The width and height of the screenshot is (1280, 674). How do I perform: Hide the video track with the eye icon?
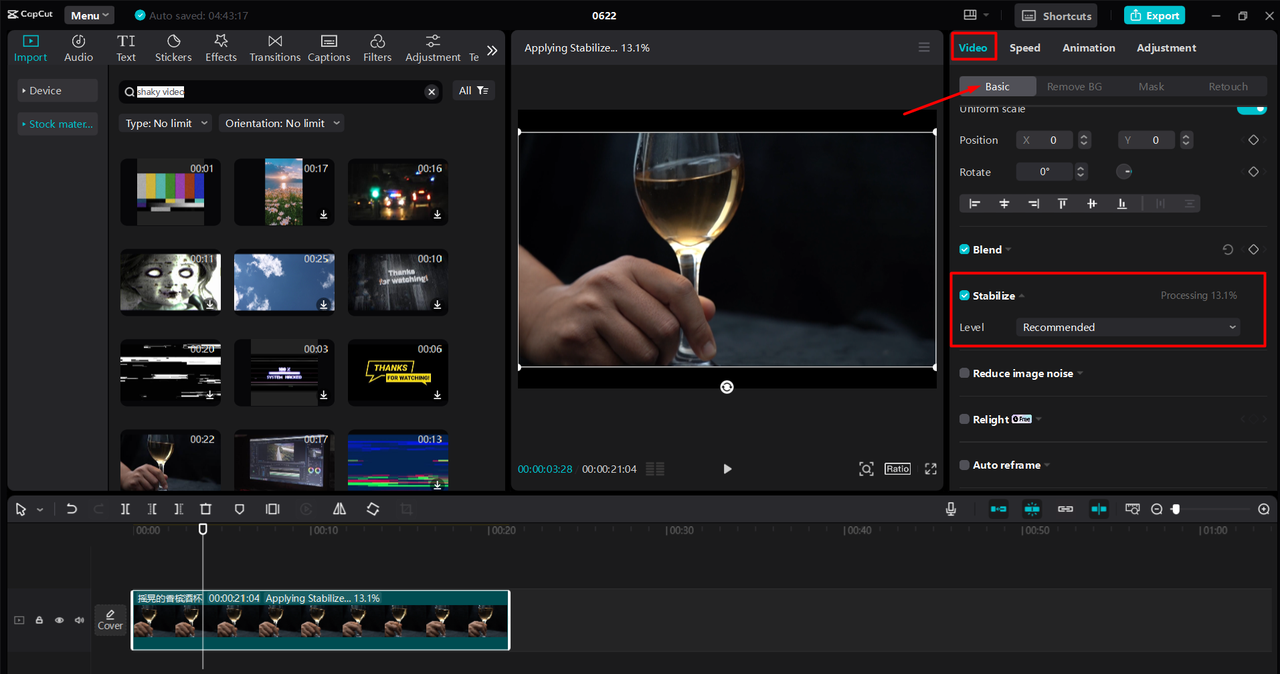[x=59, y=620]
